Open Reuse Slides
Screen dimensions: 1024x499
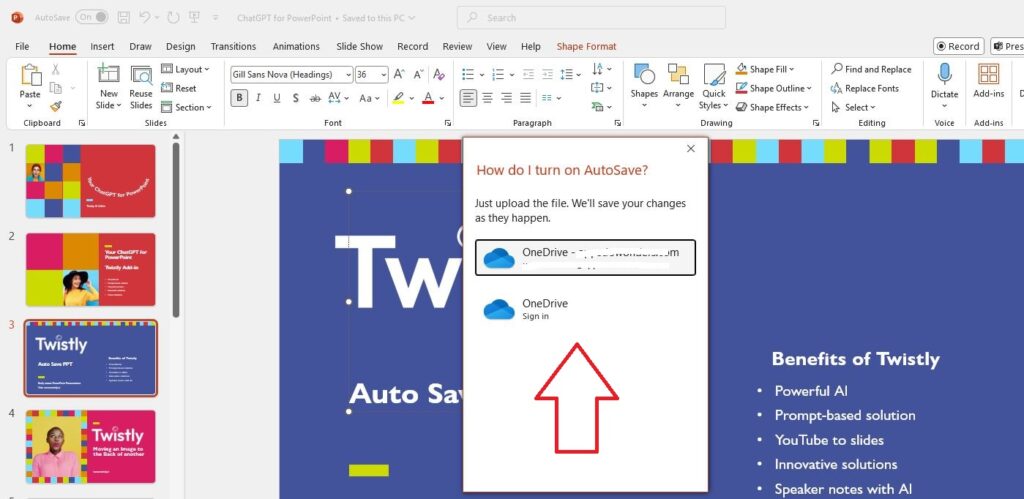pos(140,86)
